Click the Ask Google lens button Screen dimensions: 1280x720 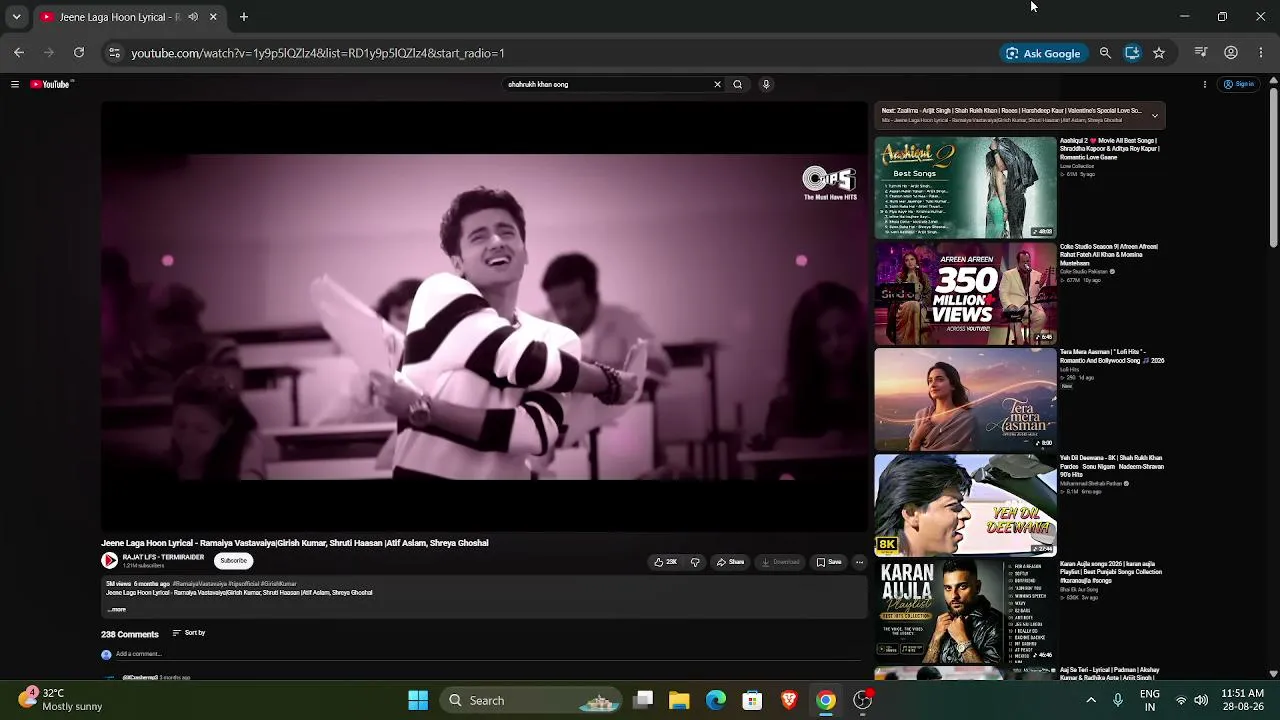pyautogui.click(x=1043, y=53)
